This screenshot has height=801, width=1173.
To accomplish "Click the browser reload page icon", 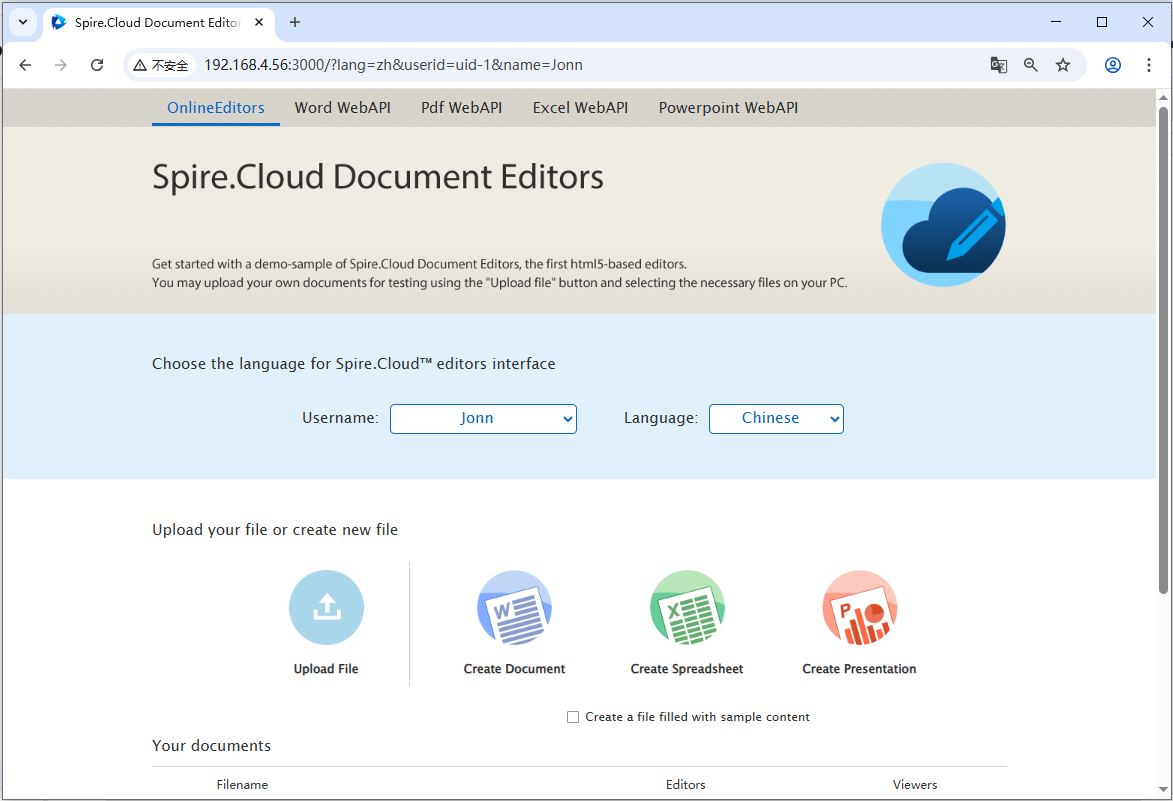I will coord(97,65).
